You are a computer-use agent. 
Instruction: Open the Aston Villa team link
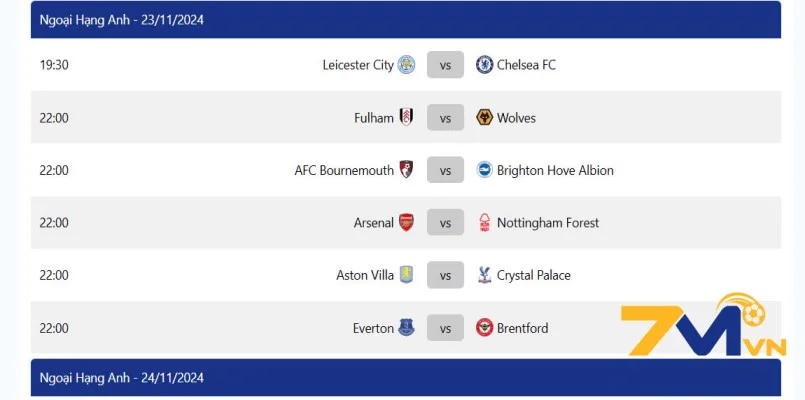(365, 275)
